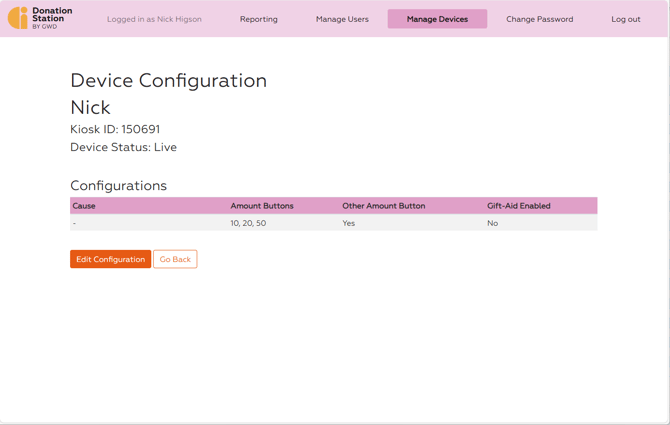Select the Manage Devices tab
This screenshot has height=425, width=670.
pyautogui.click(x=437, y=19)
